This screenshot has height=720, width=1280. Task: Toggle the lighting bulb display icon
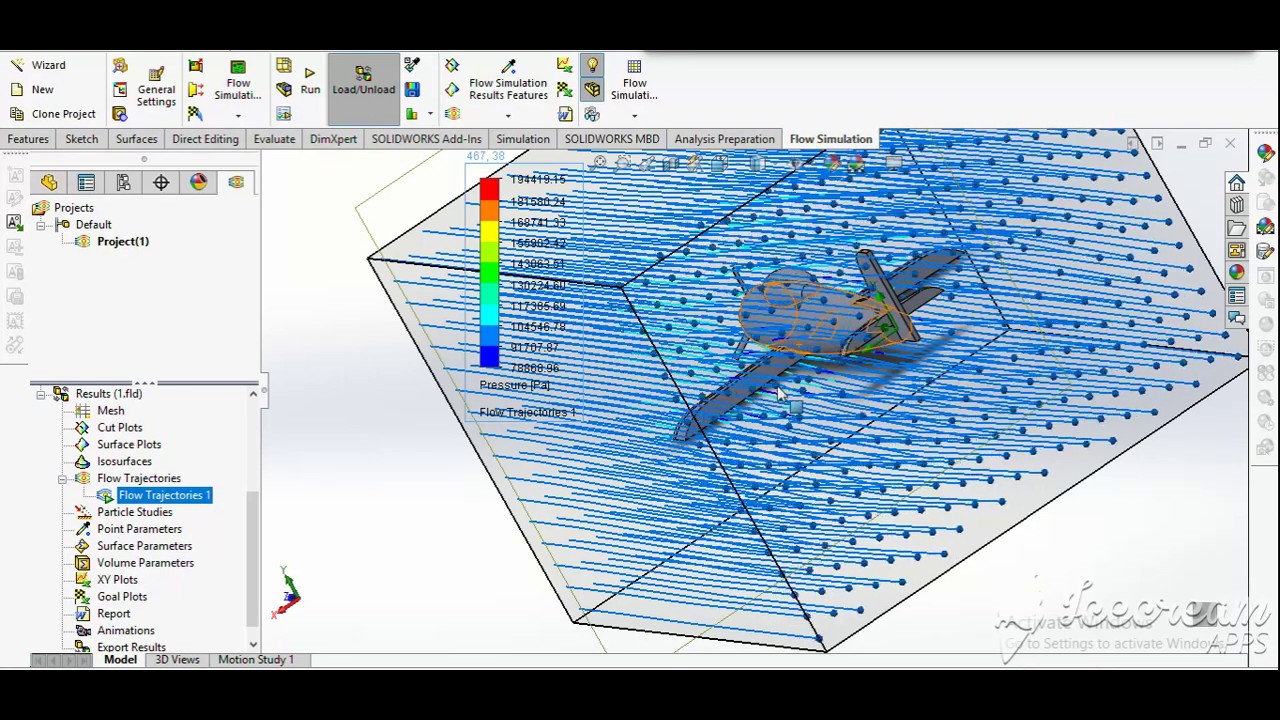(592, 65)
